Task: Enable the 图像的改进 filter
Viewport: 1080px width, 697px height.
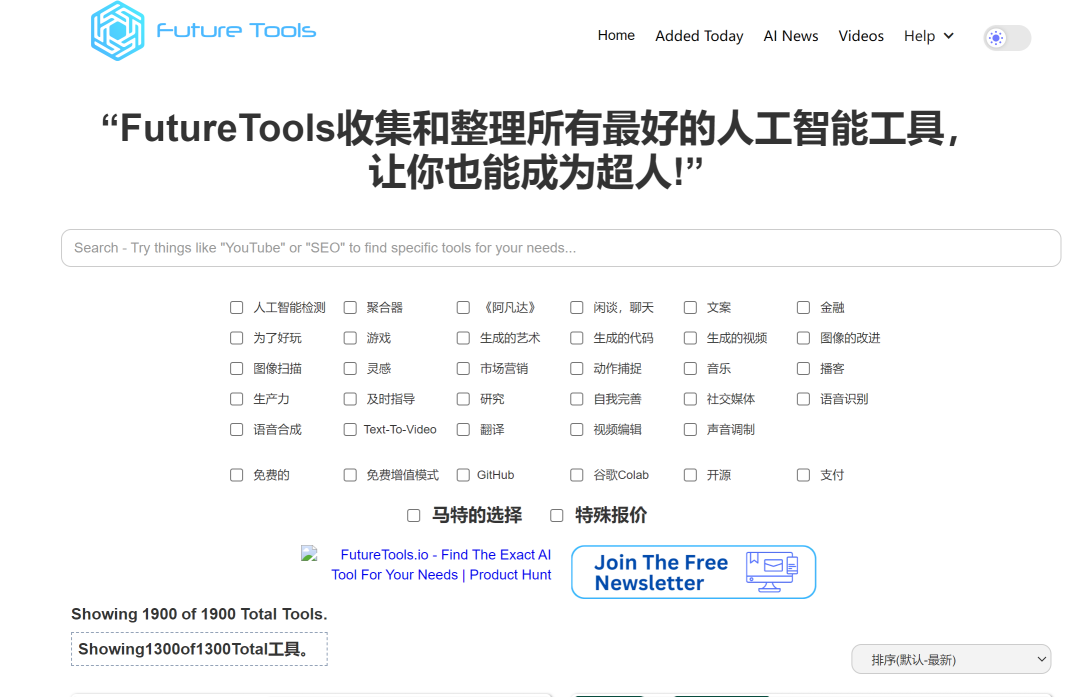Action: point(803,337)
